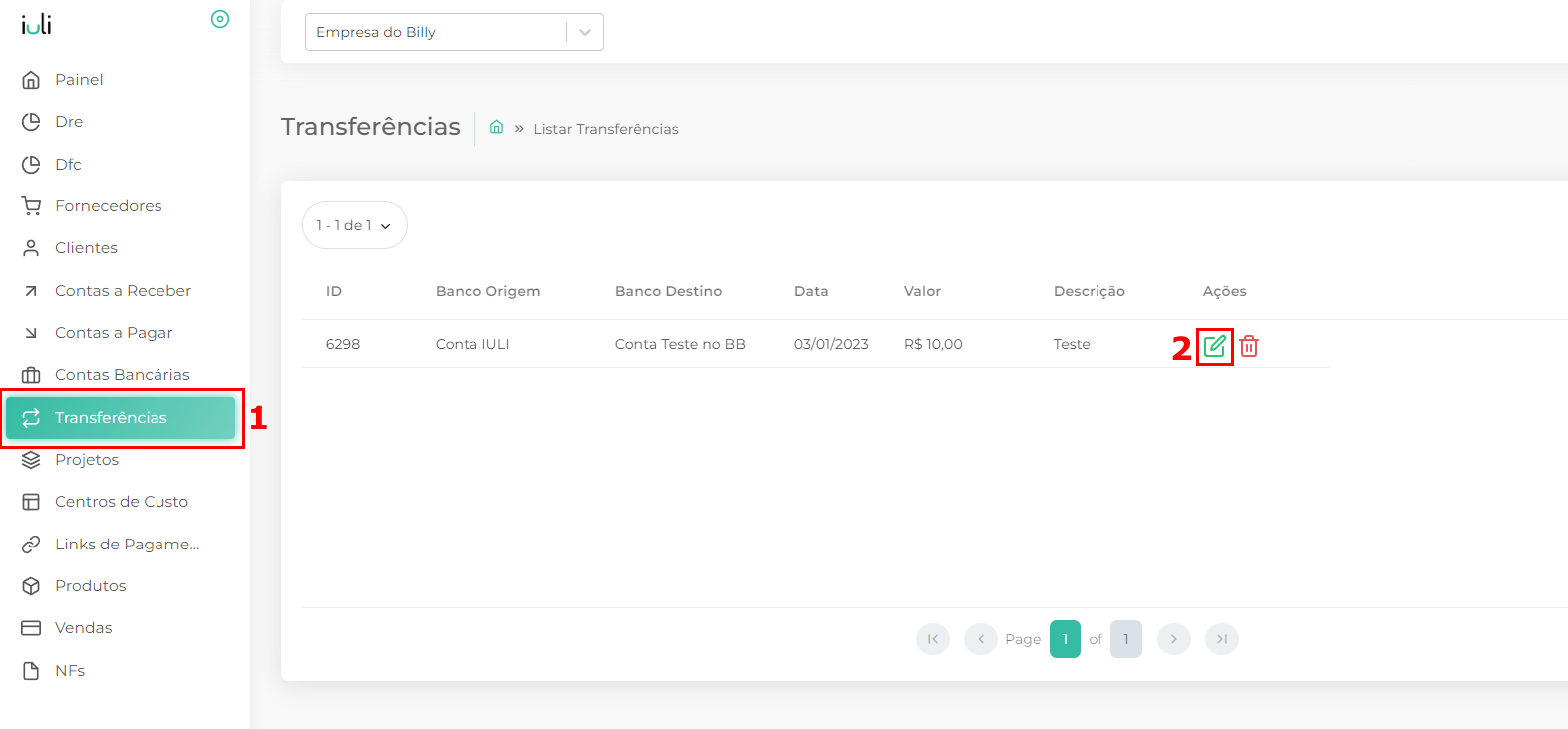Click Listar Transferências breadcrumb link
The height and width of the screenshot is (729, 1568).
[605, 129]
